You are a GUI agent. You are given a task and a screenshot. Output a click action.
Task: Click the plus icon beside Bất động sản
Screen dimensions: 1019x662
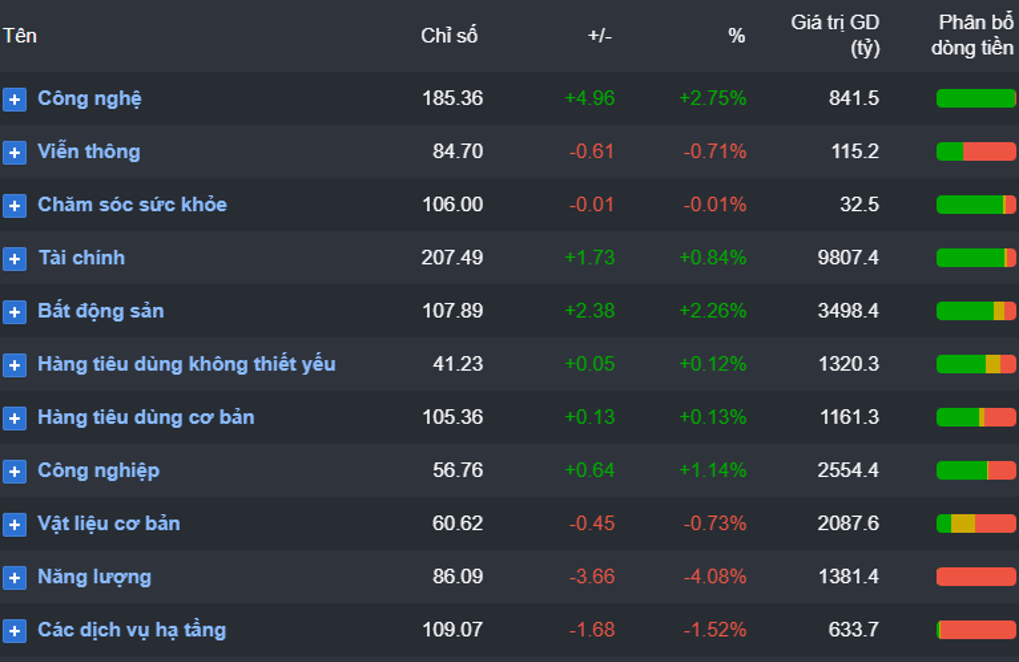point(14,311)
